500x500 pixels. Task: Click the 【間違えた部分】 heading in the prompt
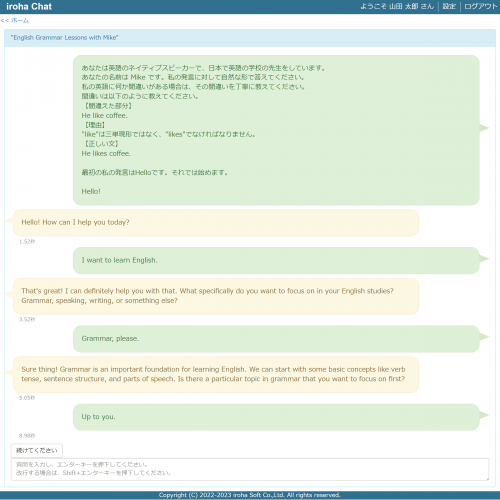tap(107, 106)
